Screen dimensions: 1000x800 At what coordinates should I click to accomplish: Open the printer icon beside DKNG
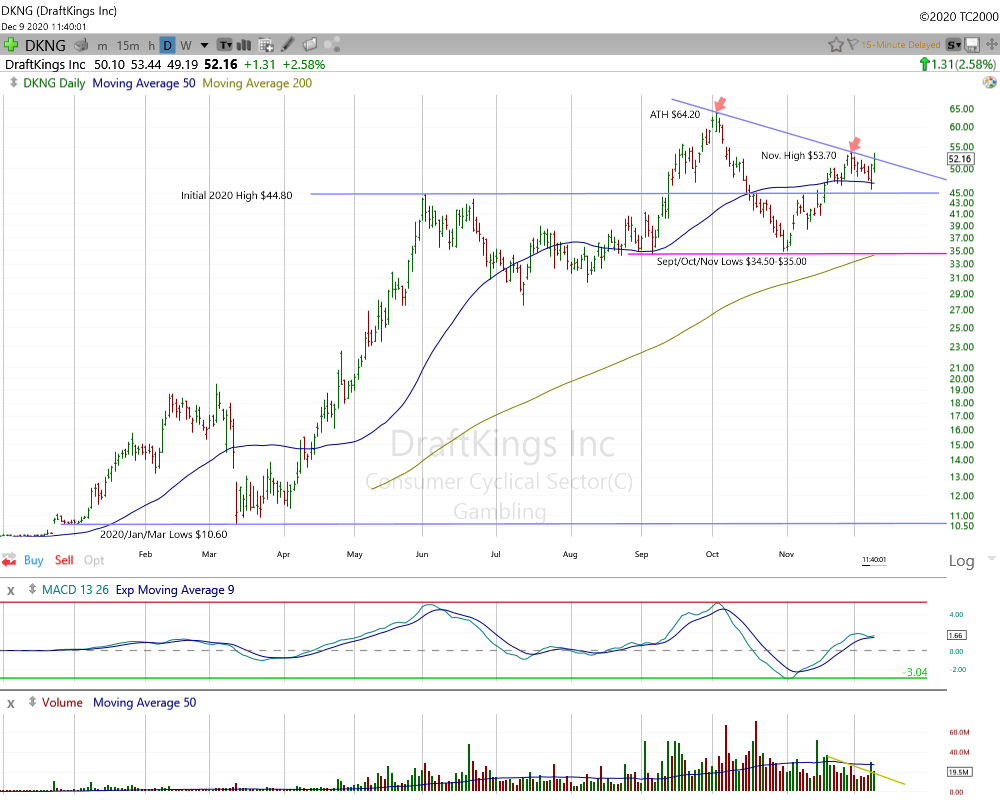tap(81, 45)
